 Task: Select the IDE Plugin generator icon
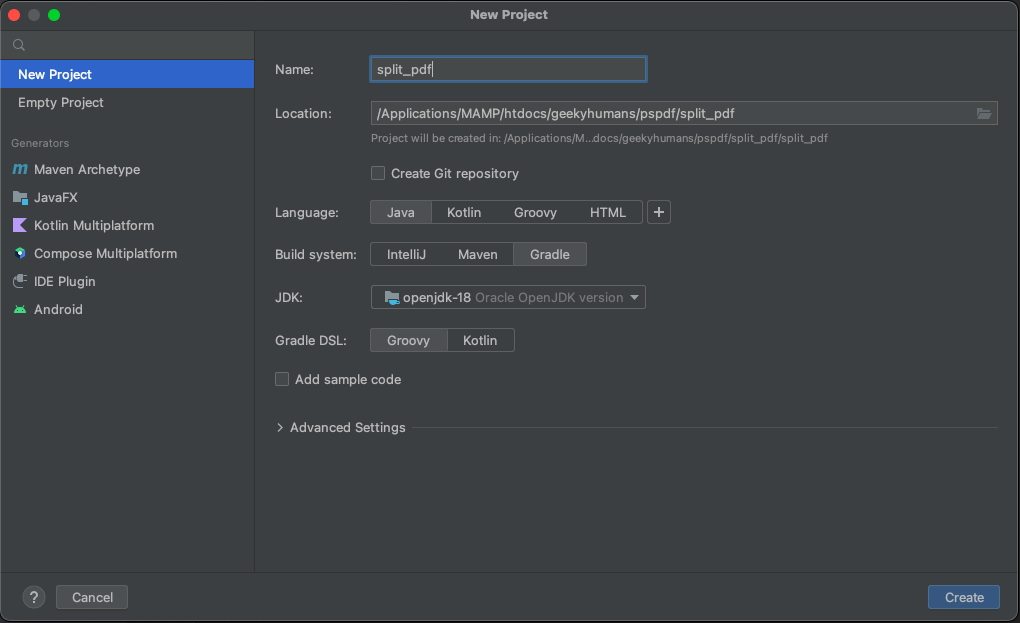21,281
